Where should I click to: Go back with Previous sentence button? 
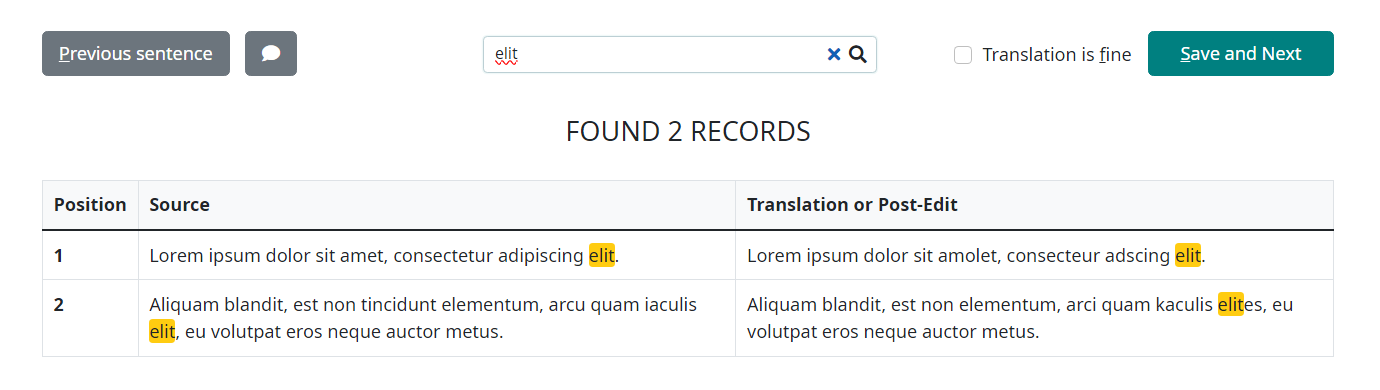click(136, 54)
